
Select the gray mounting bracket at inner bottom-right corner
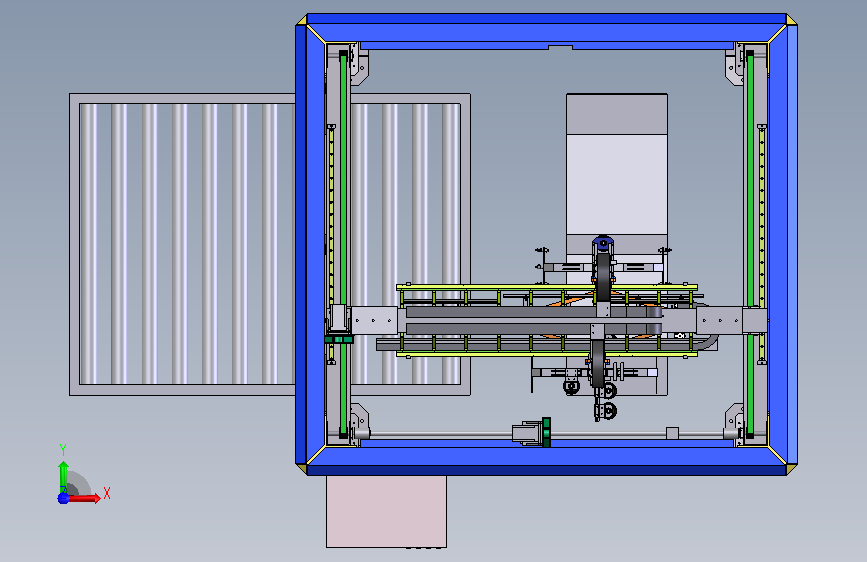pos(735,420)
